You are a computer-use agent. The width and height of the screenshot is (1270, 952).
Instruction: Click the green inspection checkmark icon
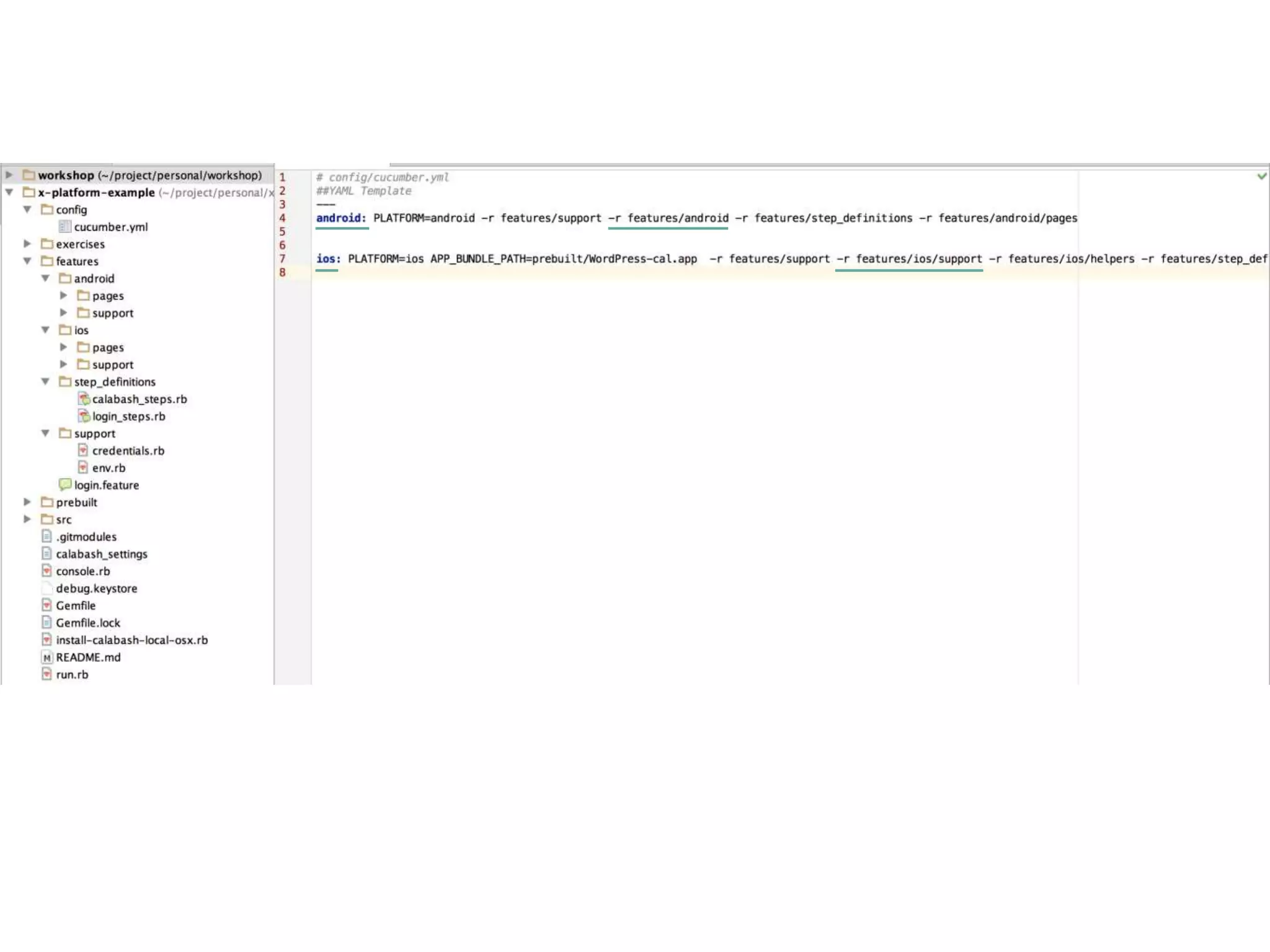(x=1261, y=177)
